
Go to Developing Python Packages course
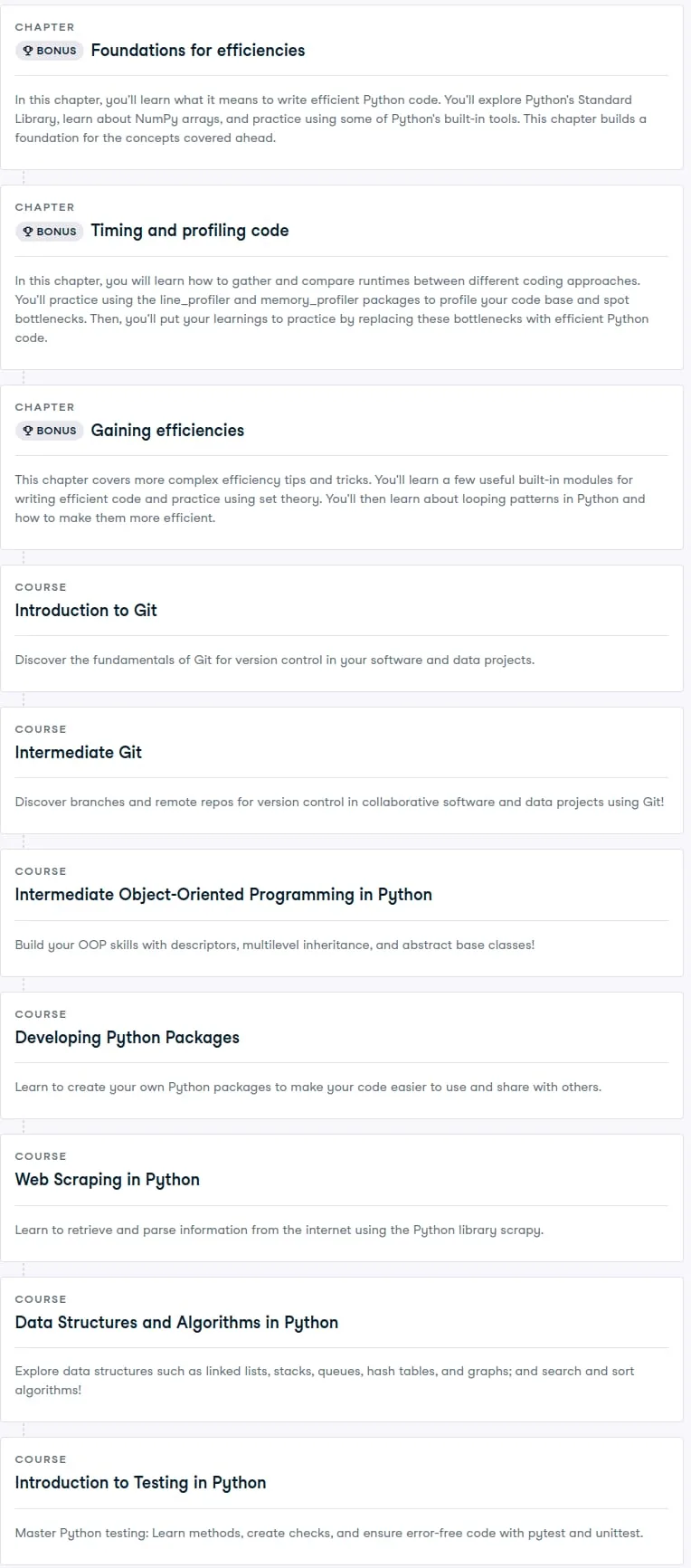128,1038
